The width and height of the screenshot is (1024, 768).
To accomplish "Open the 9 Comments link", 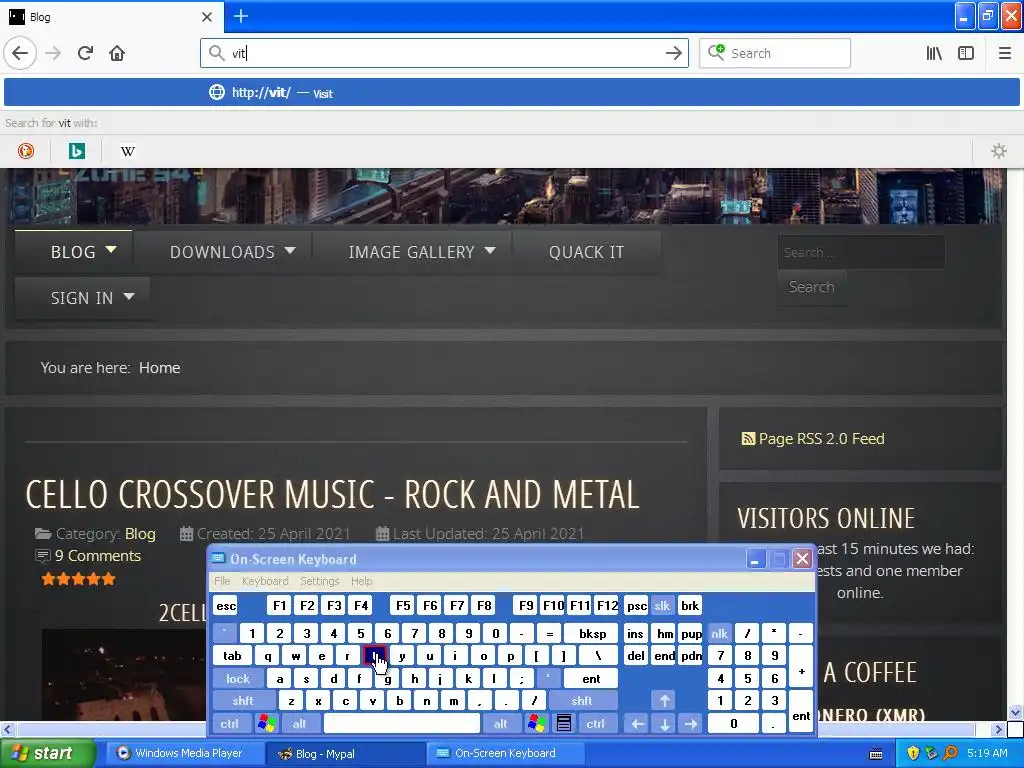I will pyautogui.click(x=97, y=556).
